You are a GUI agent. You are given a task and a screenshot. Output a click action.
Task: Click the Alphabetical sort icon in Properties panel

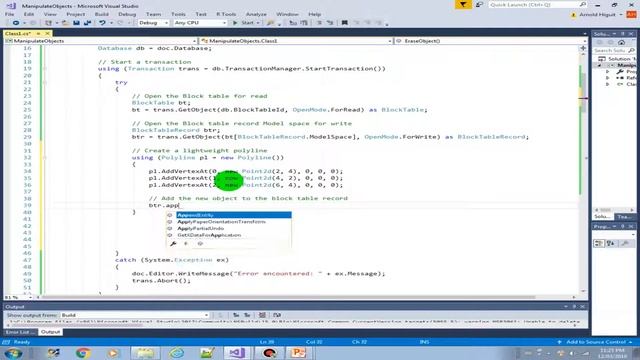tap(611, 244)
